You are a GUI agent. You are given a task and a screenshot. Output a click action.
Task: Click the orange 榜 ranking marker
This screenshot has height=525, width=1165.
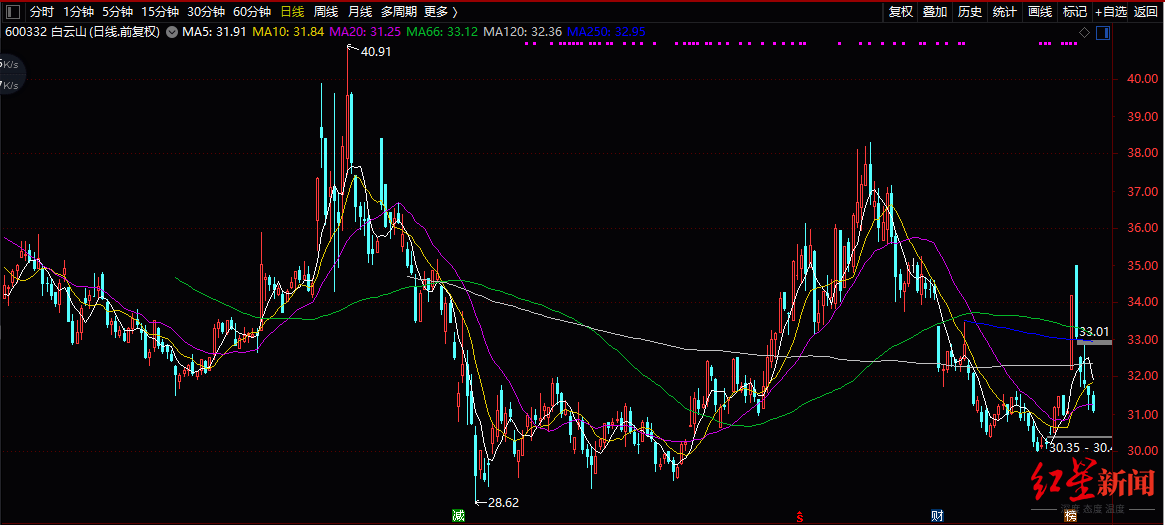[x=1071, y=516]
